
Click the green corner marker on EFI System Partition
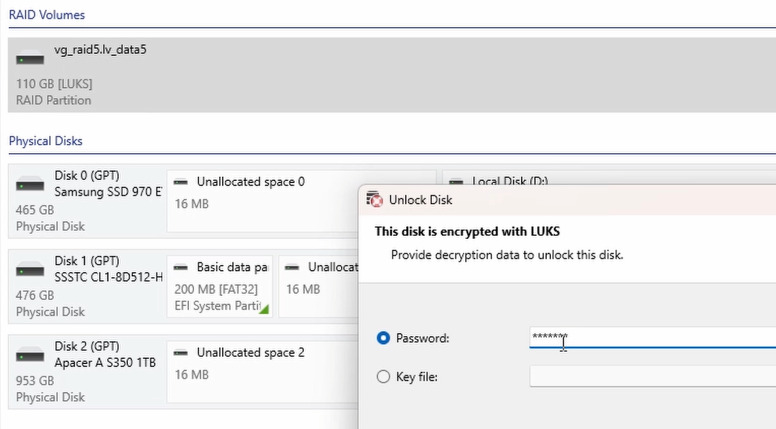click(x=264, y=309)
